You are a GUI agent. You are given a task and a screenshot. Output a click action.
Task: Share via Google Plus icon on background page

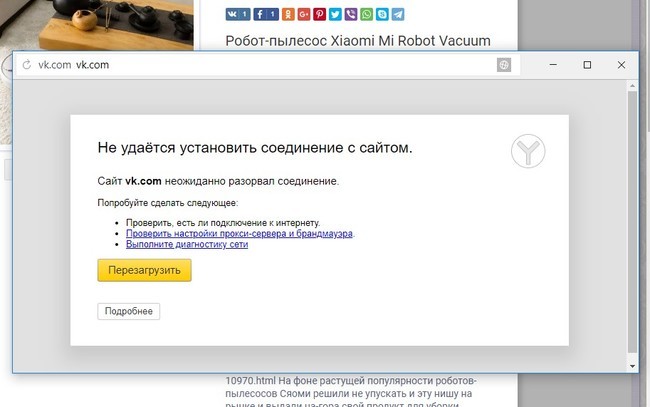304,15
